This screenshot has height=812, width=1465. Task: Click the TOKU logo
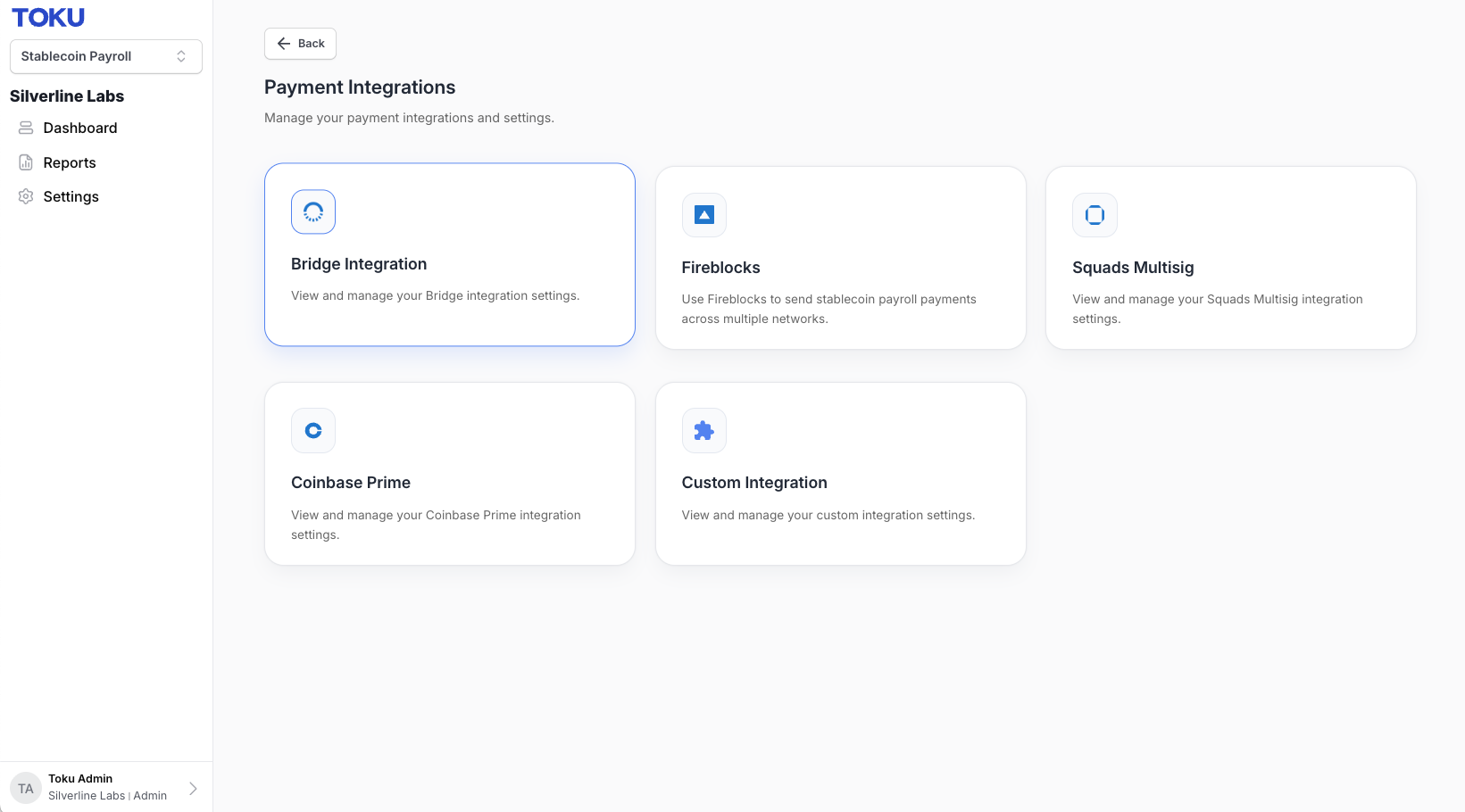[x=48, y=17]
